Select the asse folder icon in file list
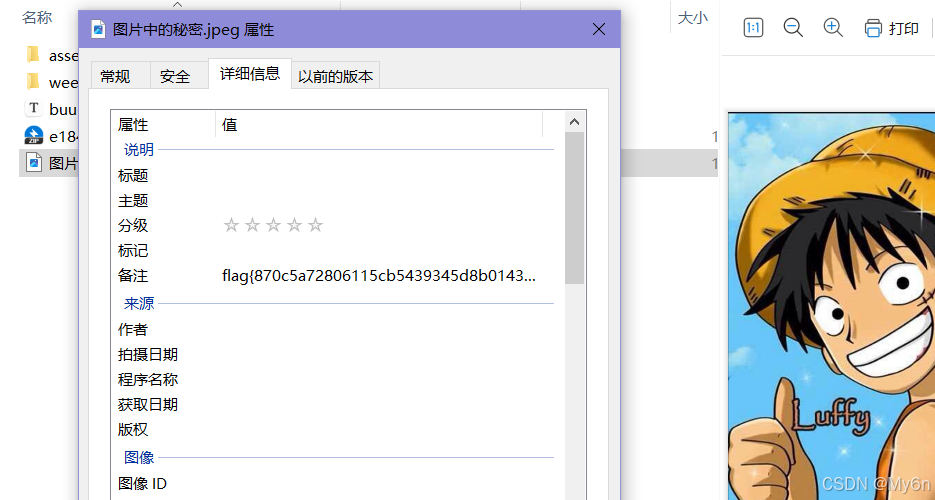 [33, 55]
